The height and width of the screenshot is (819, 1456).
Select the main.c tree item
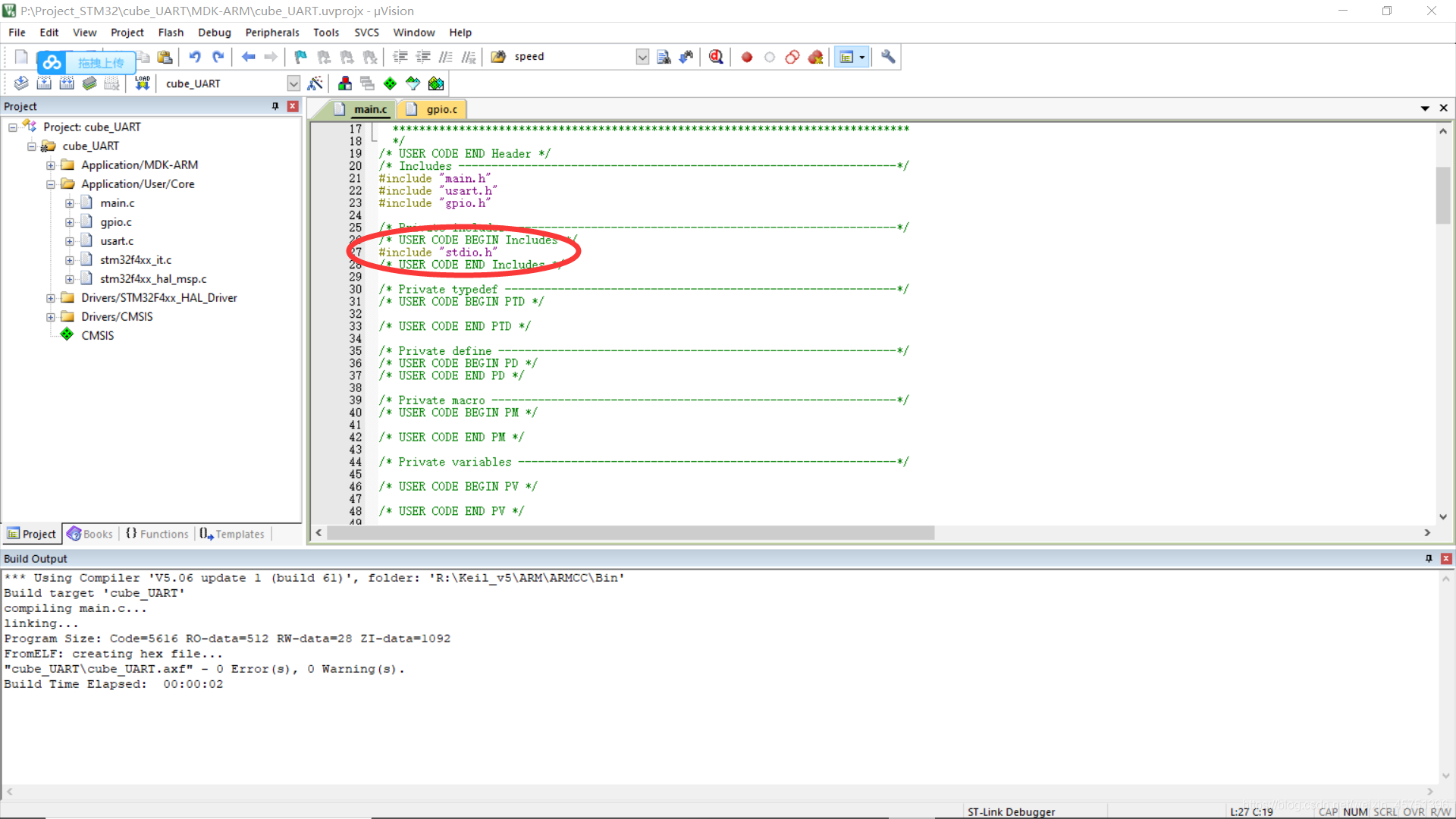point(116,202)
